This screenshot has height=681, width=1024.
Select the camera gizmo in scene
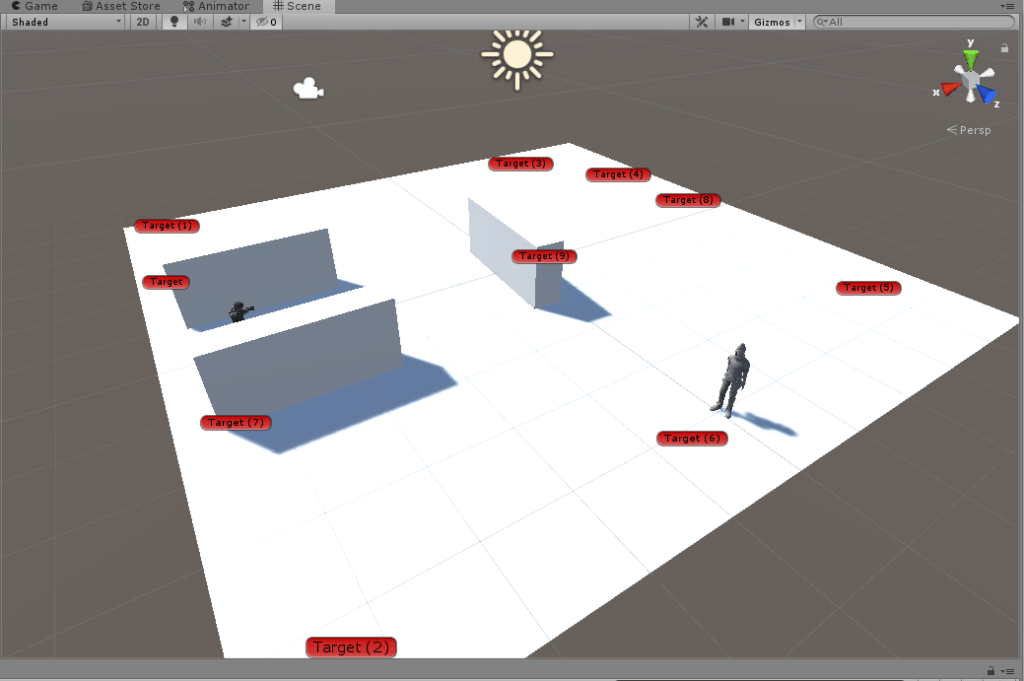308,89
